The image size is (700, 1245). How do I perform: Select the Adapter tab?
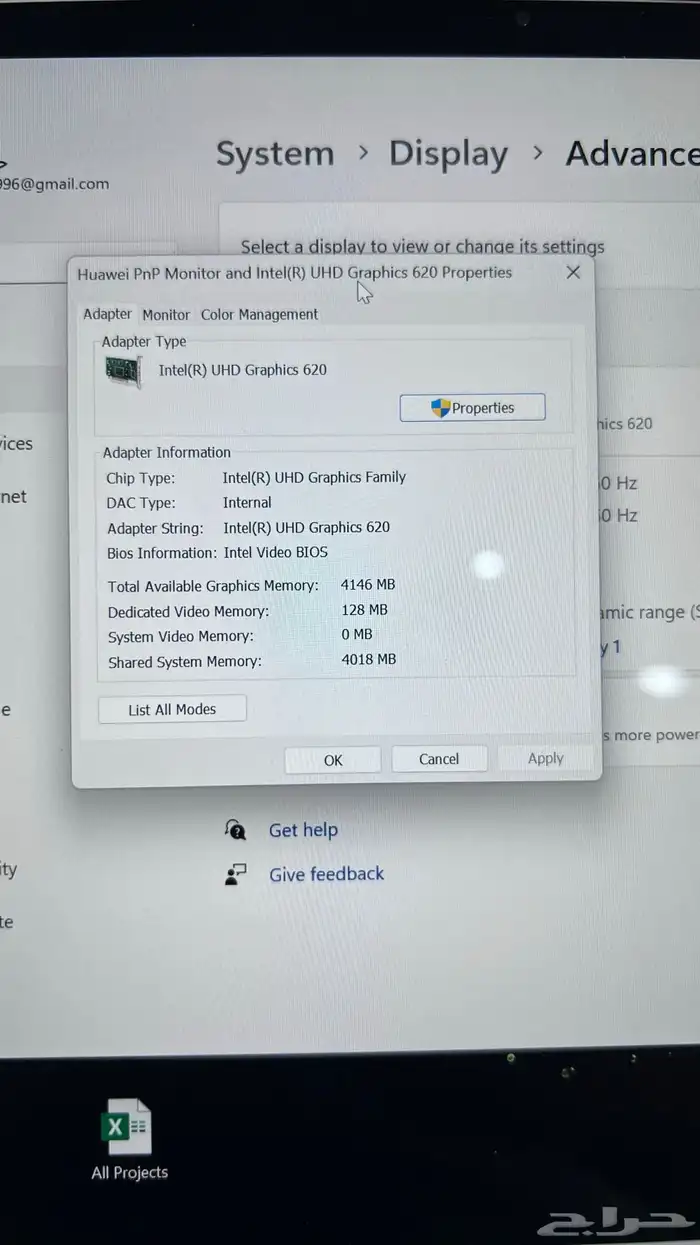(x=107, y=314)
